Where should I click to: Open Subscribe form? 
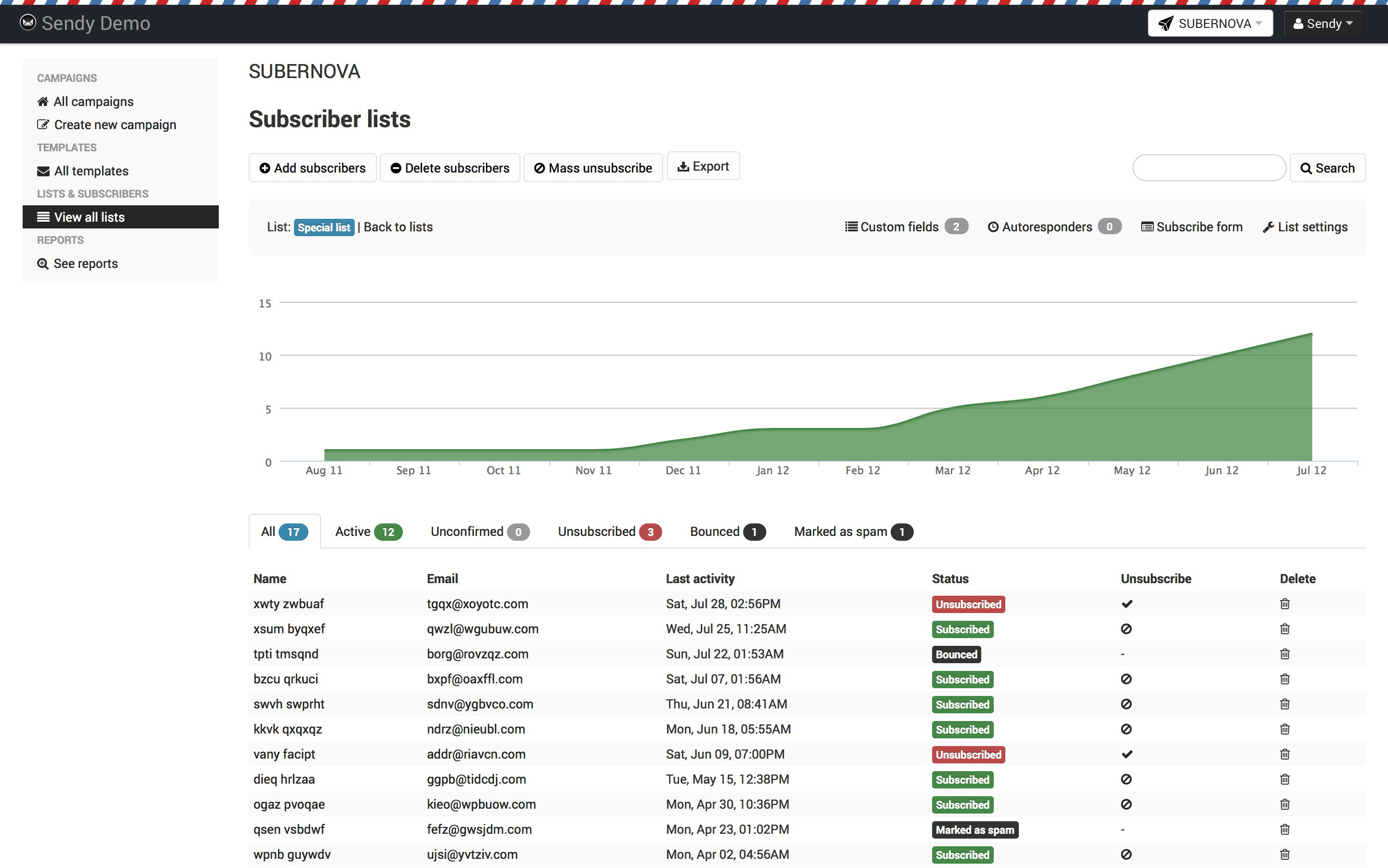pyautogui.click(x=1192, y=227)
